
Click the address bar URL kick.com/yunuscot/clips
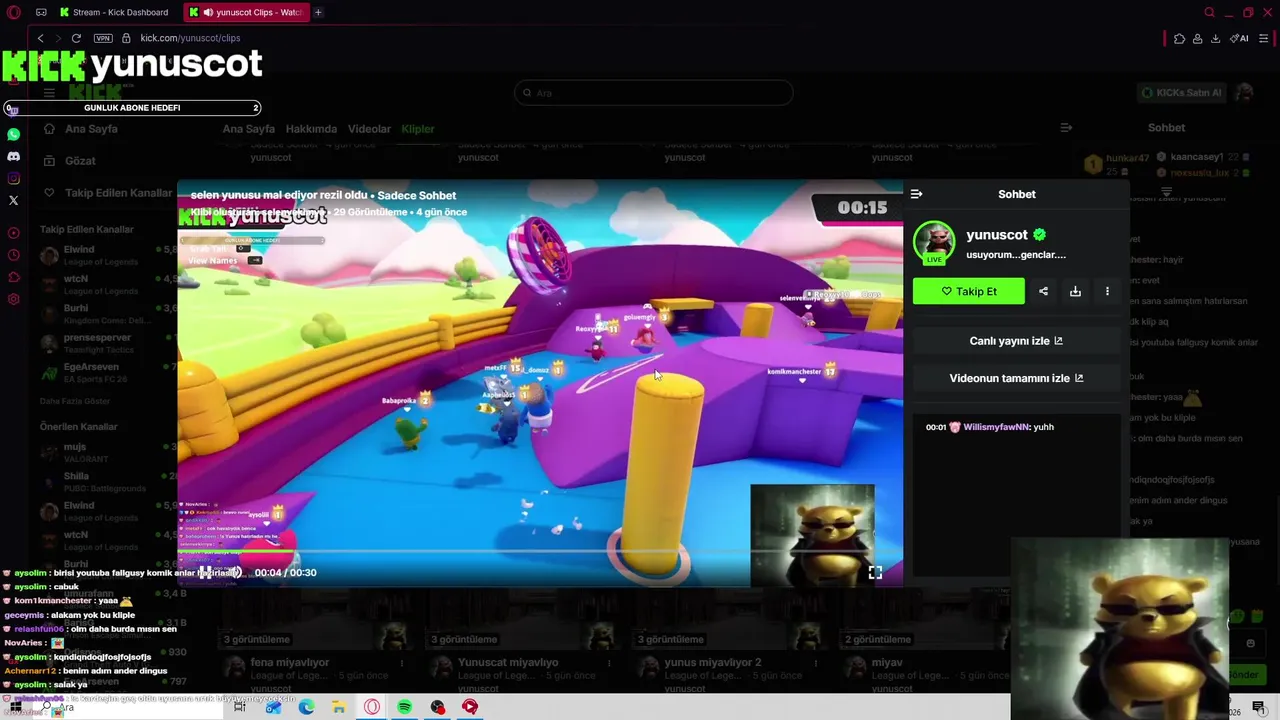click(190, 38)
